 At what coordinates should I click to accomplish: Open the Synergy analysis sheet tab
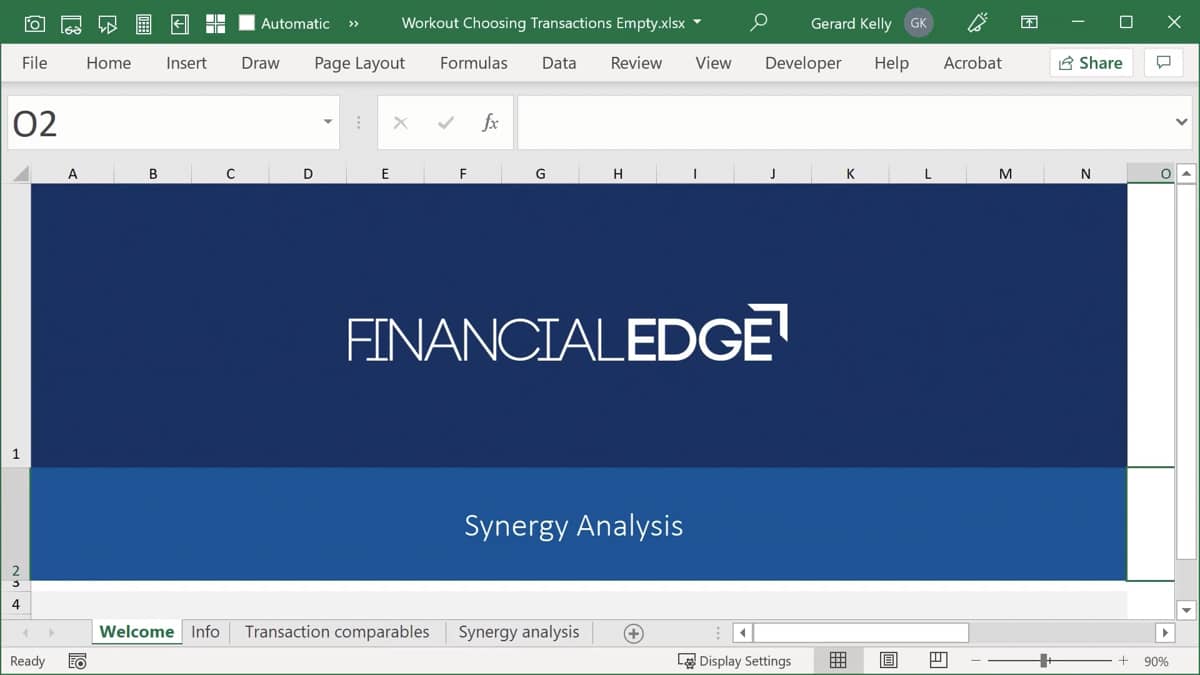click(x=519, y=632)
